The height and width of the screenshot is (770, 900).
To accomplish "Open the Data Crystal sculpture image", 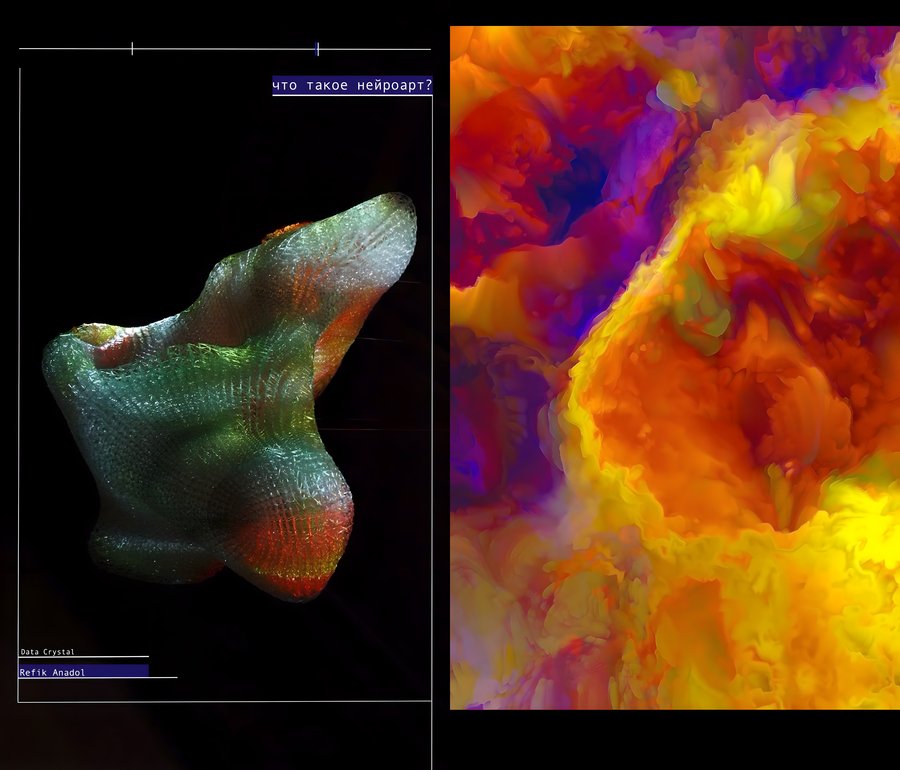I will point(230,397).
